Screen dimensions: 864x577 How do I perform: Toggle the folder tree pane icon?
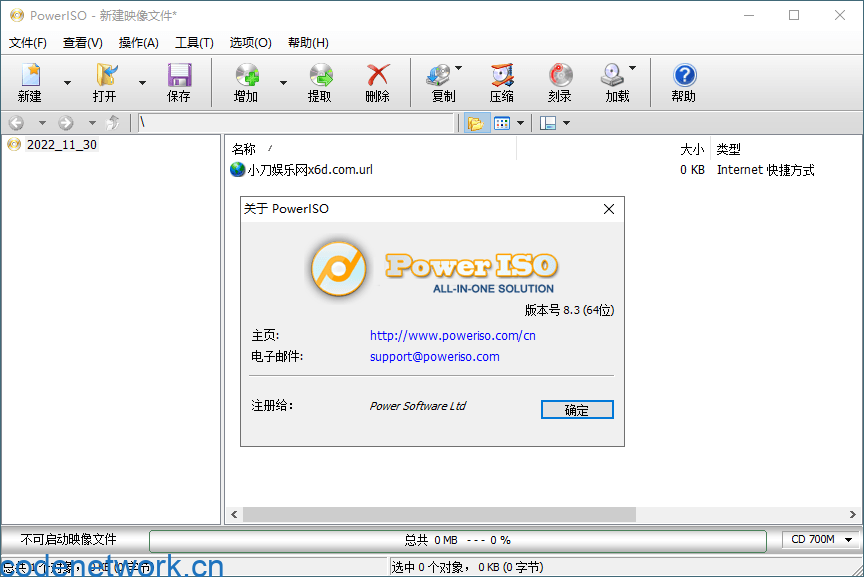coord(476,123)
